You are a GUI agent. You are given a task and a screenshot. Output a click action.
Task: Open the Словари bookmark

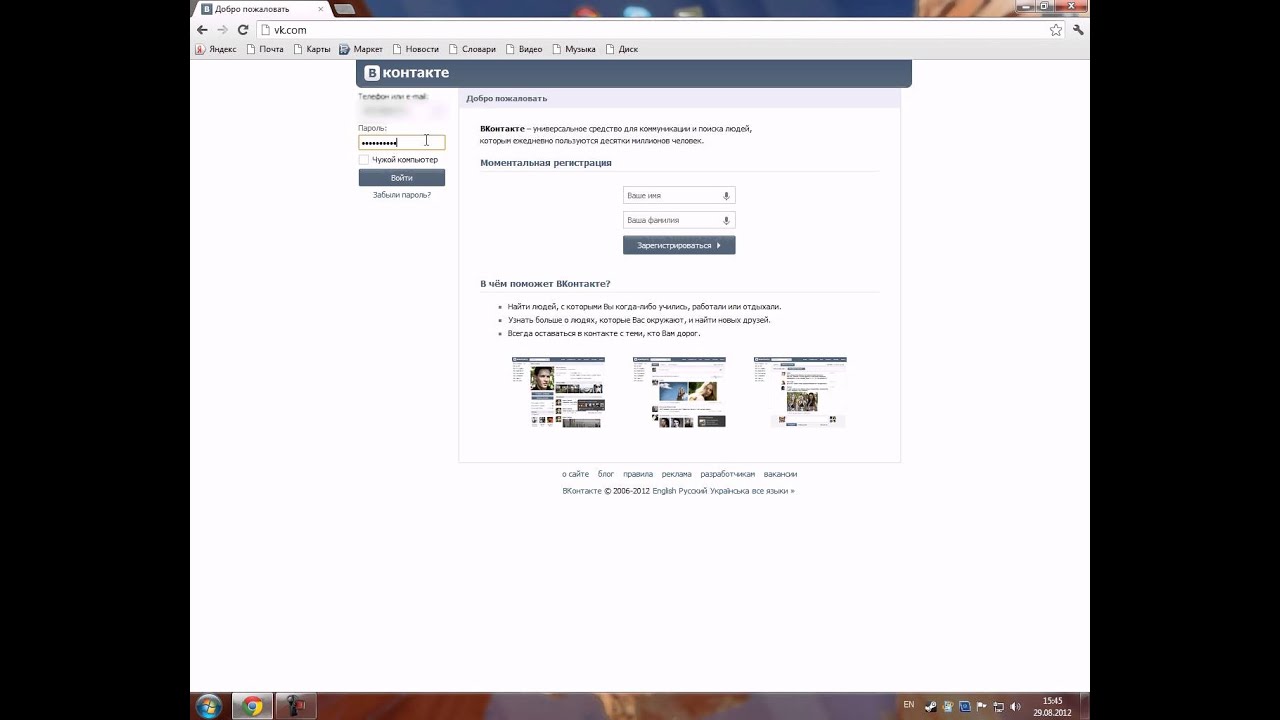(472, 49)
